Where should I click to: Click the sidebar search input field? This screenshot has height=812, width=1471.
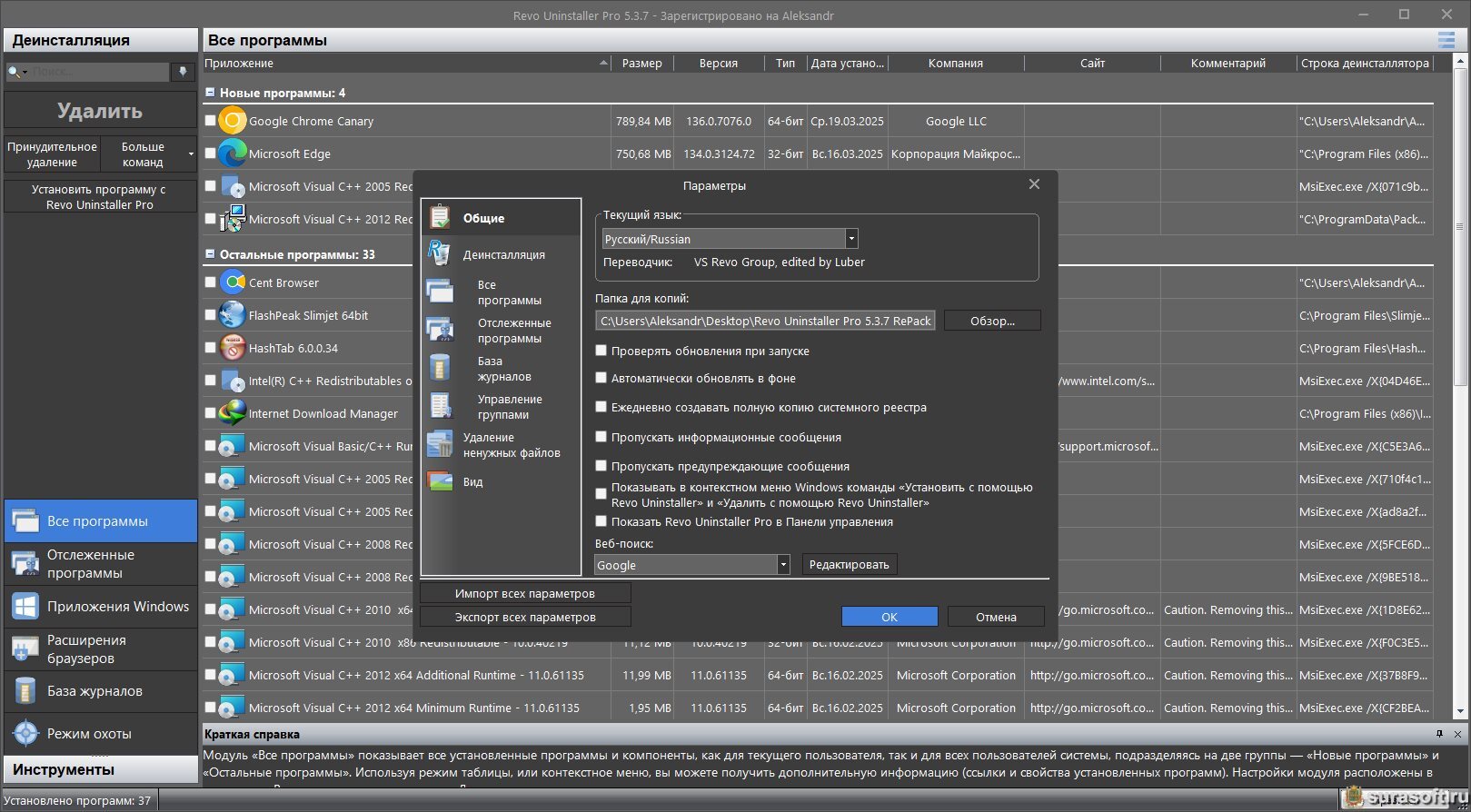click(99, 72)
